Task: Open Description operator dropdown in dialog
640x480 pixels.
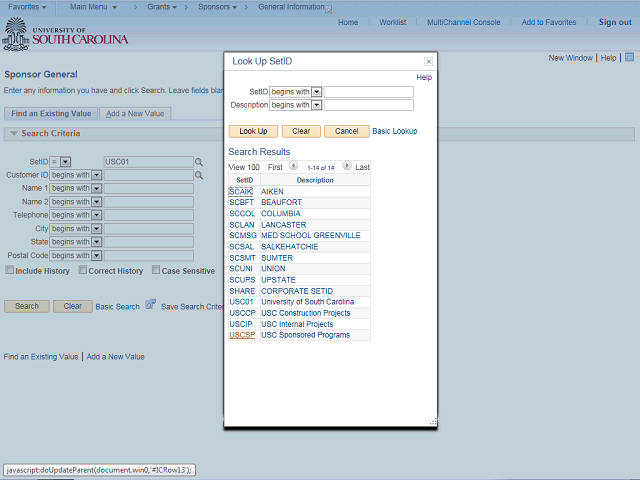Action: 316,105
